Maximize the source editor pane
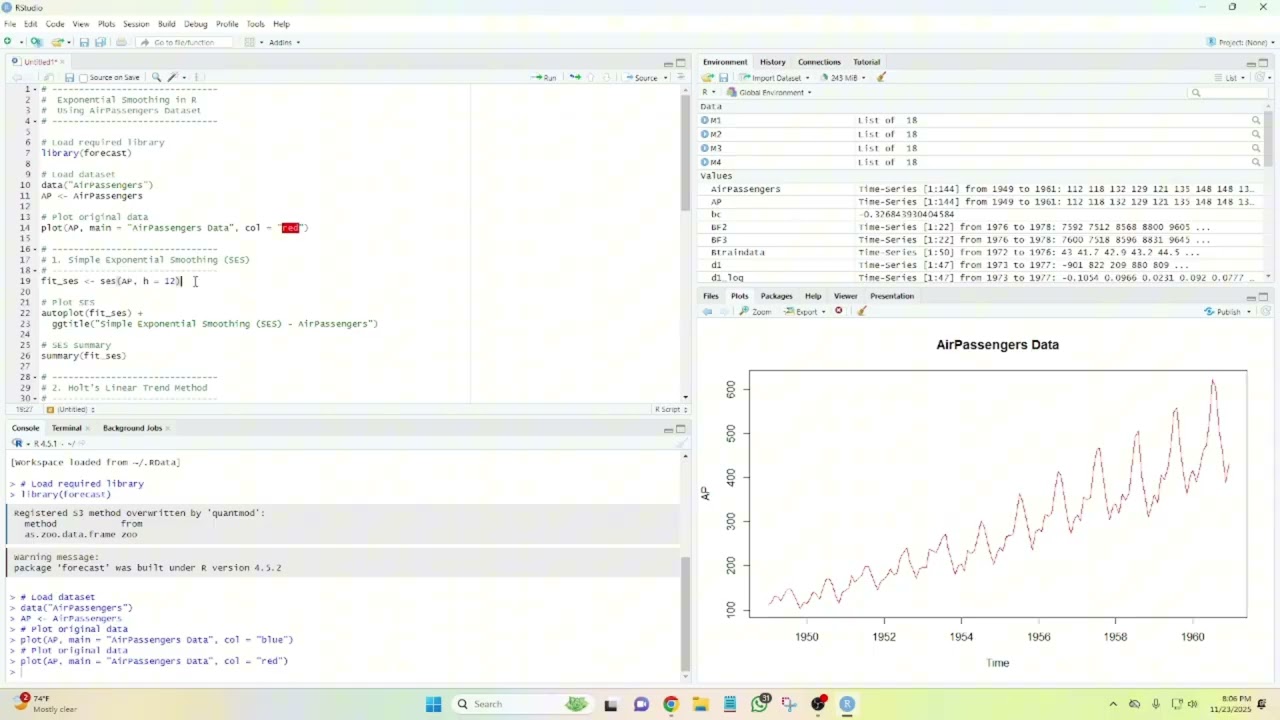The image size is (1280, 720). pos(681,62)
